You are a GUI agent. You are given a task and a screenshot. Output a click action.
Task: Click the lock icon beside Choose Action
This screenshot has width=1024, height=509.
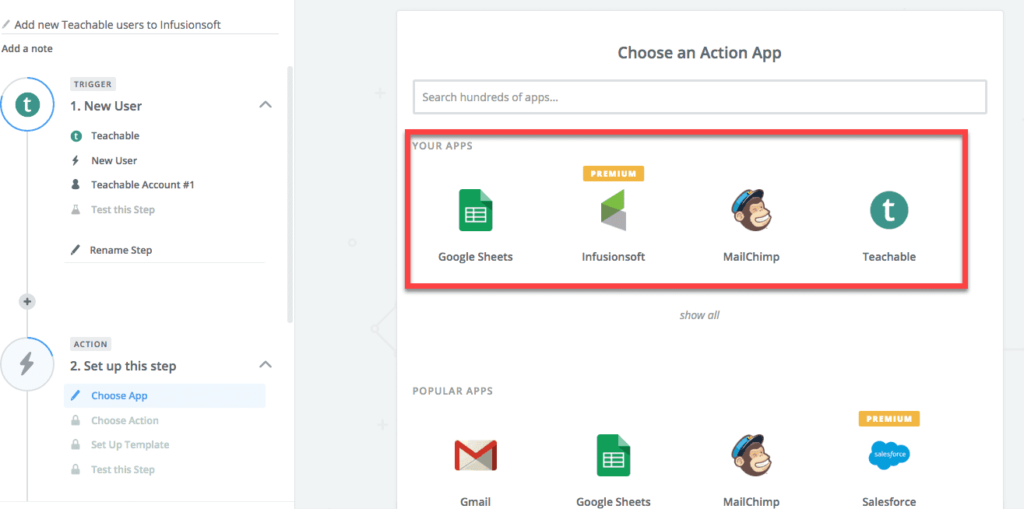click(76, 420)
